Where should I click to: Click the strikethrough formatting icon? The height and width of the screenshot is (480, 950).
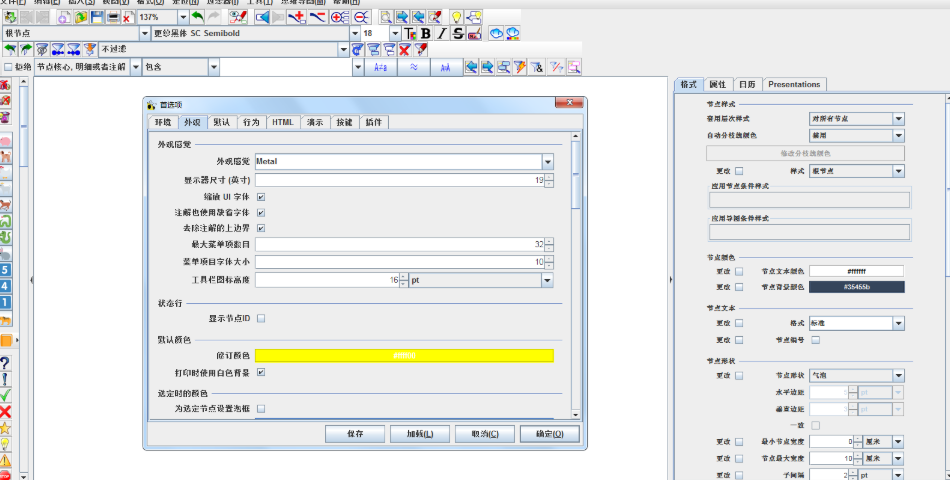pyautogui.click(x=457, y=33)
